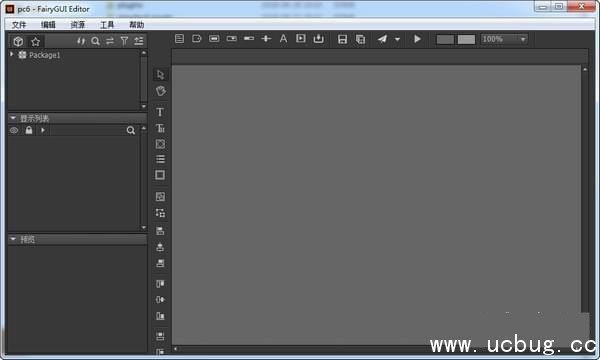
Task: Switch to the favorites star tab
Action: coord(36,41)
